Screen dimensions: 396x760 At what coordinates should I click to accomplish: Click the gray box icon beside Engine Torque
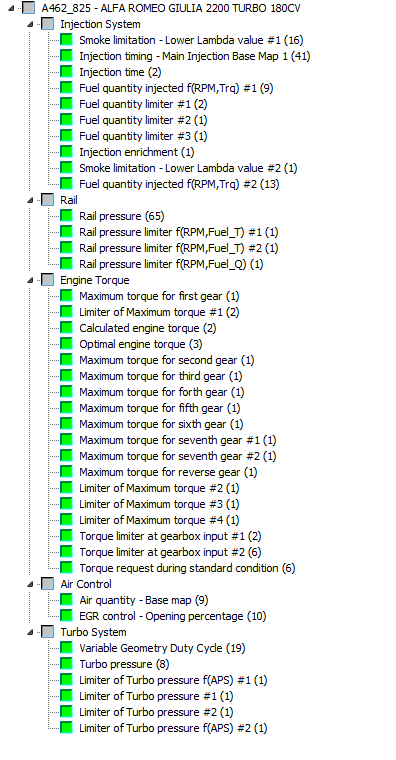(48, 280)
